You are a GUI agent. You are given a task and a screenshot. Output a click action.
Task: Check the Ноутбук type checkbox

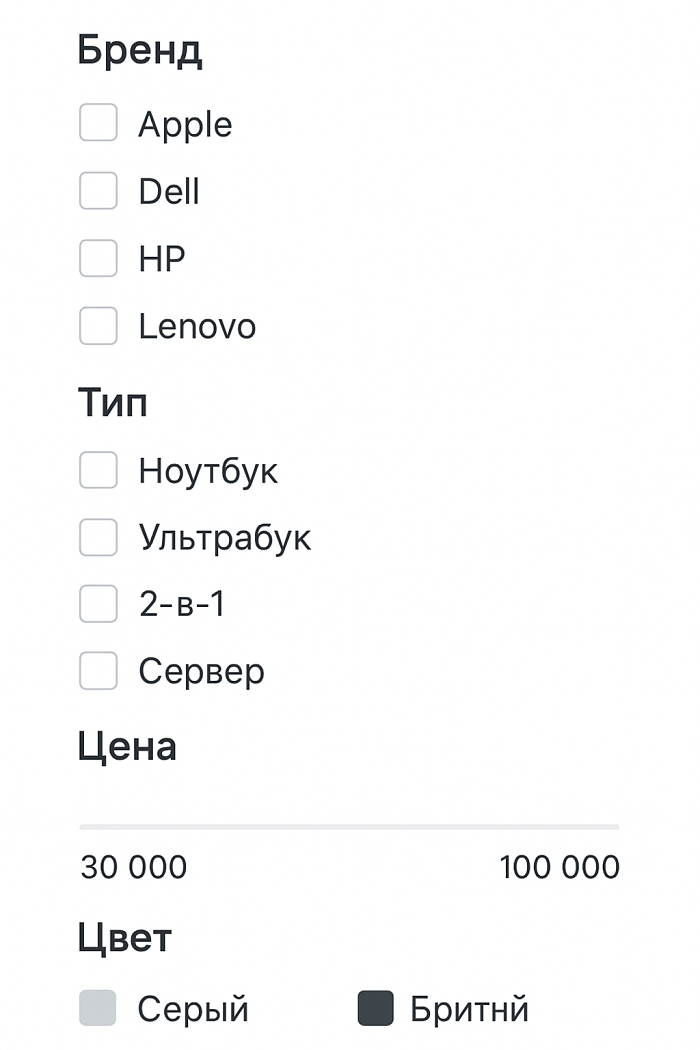97,470
